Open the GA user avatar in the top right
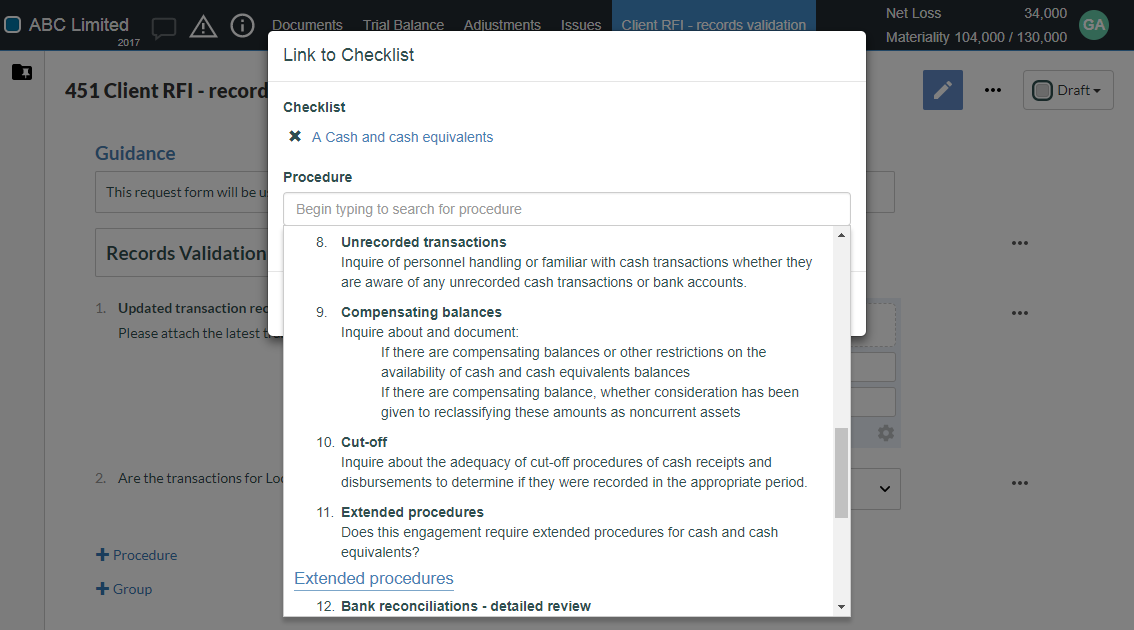 1093,25
